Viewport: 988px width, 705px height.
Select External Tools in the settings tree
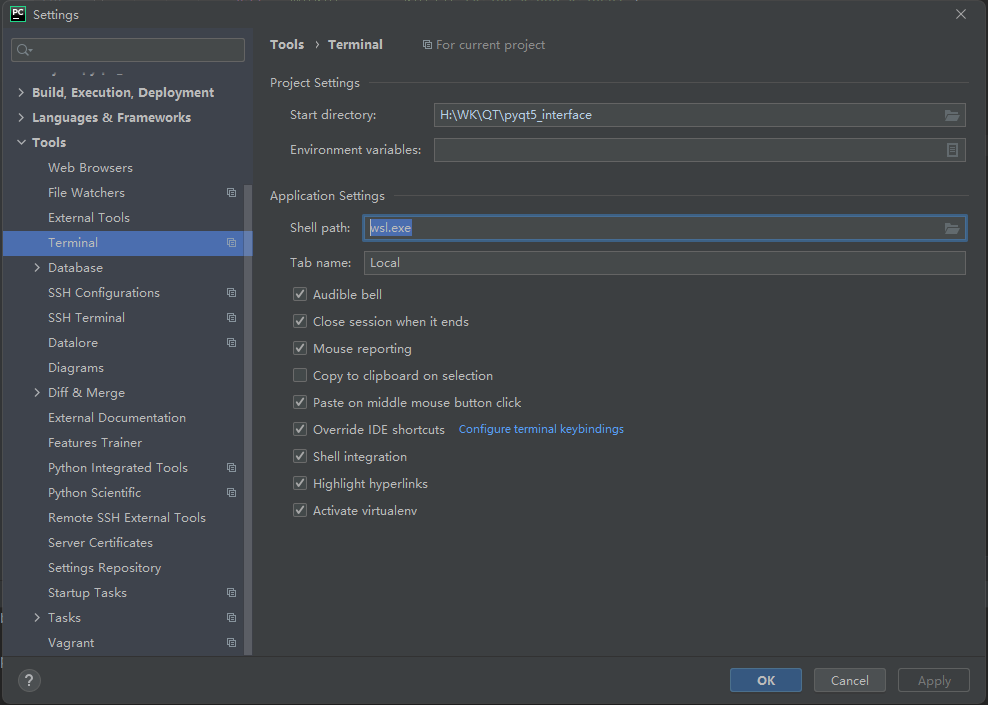(x=89, y=218)
